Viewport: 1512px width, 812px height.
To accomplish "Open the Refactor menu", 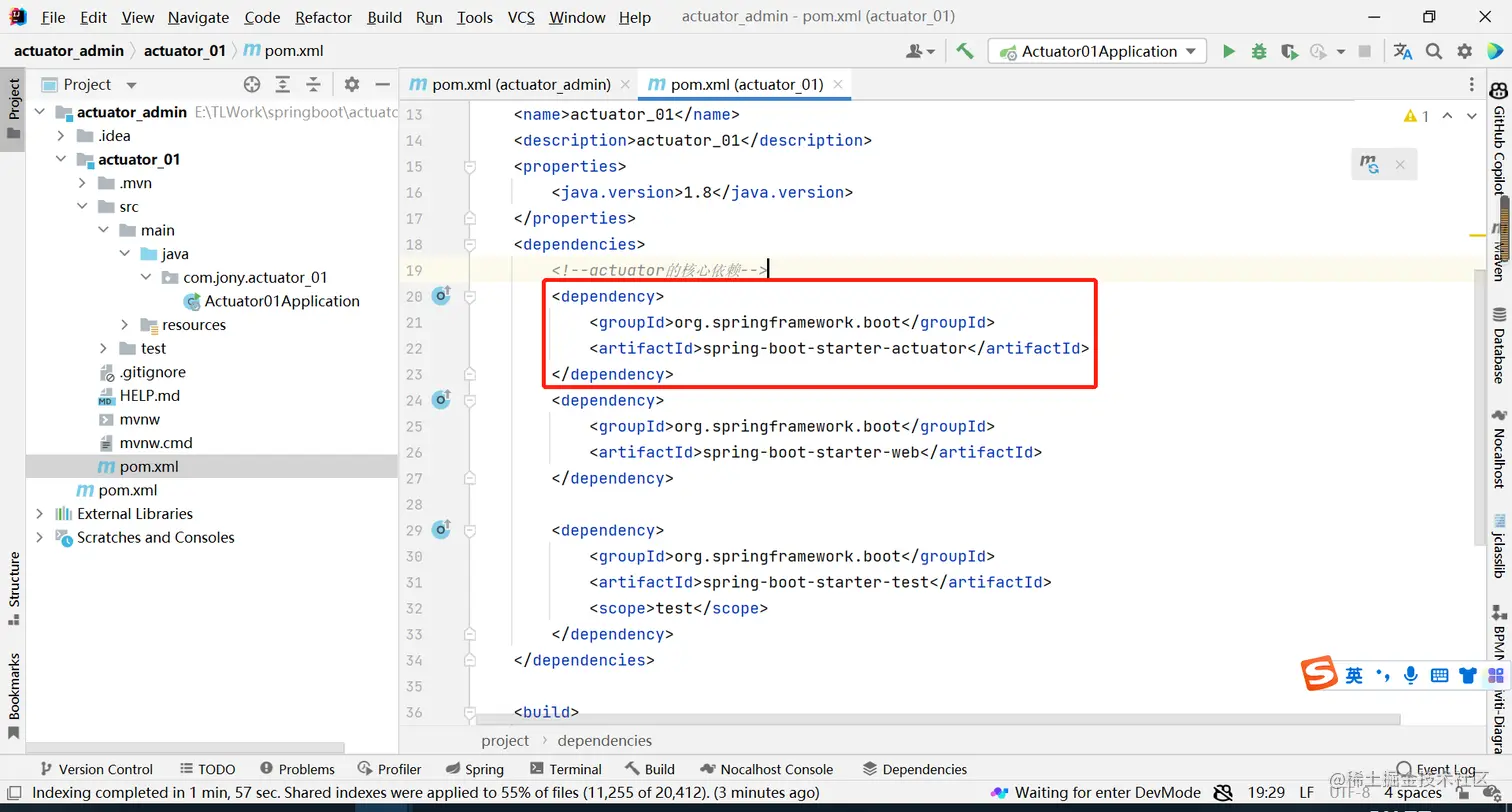I will [x=323, y=17].
